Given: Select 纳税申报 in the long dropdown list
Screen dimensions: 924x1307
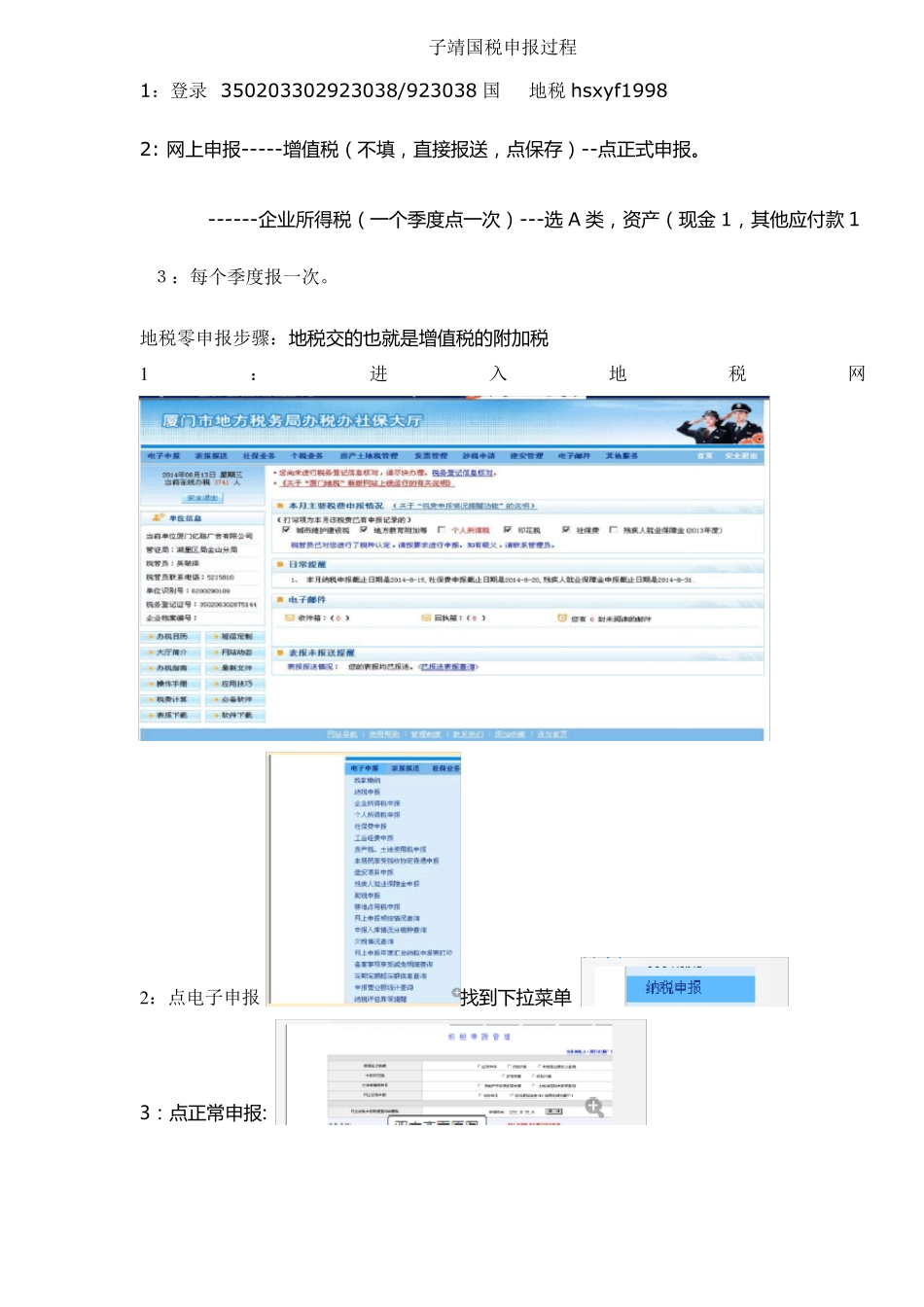Looking at the screenshot, I should 368,793.
